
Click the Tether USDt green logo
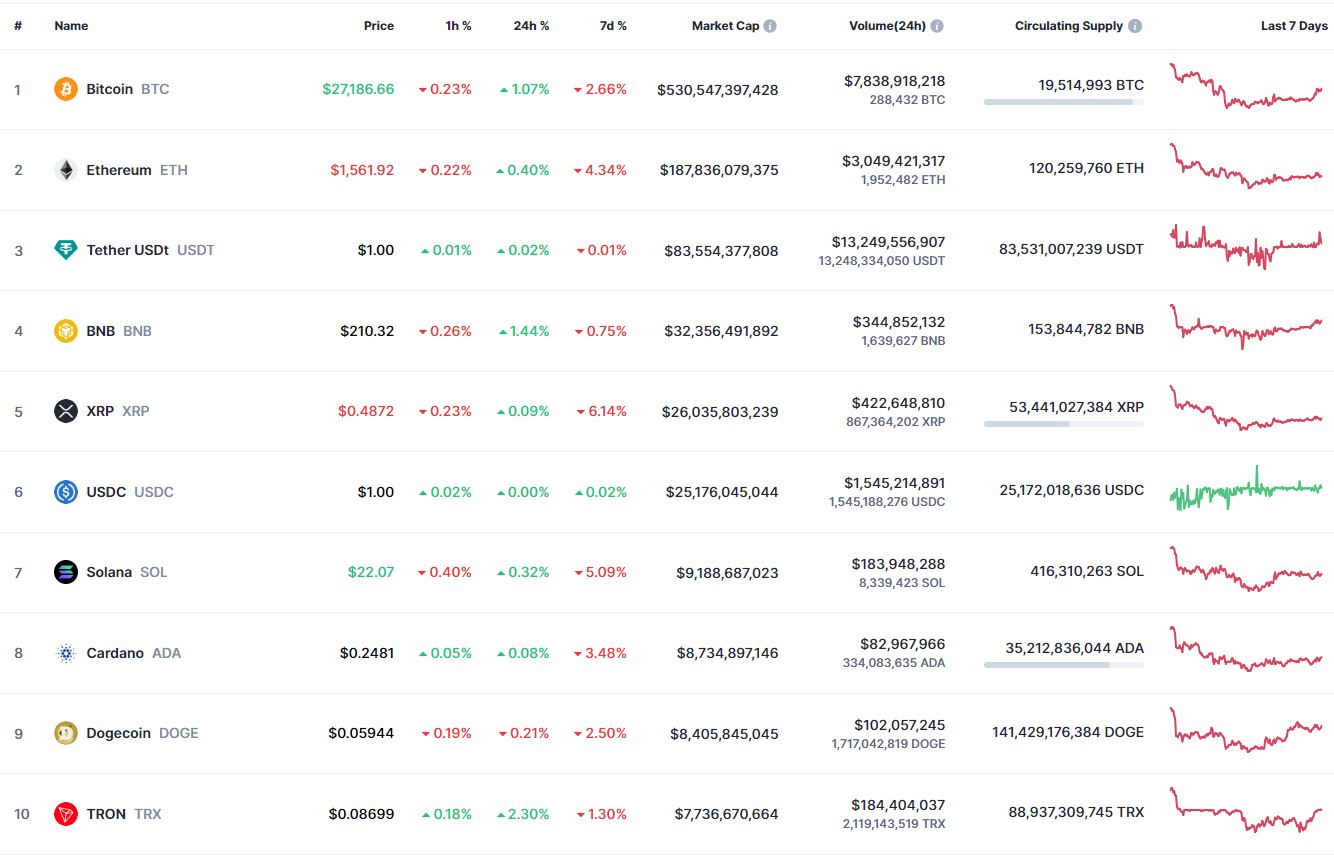(65, 250)
